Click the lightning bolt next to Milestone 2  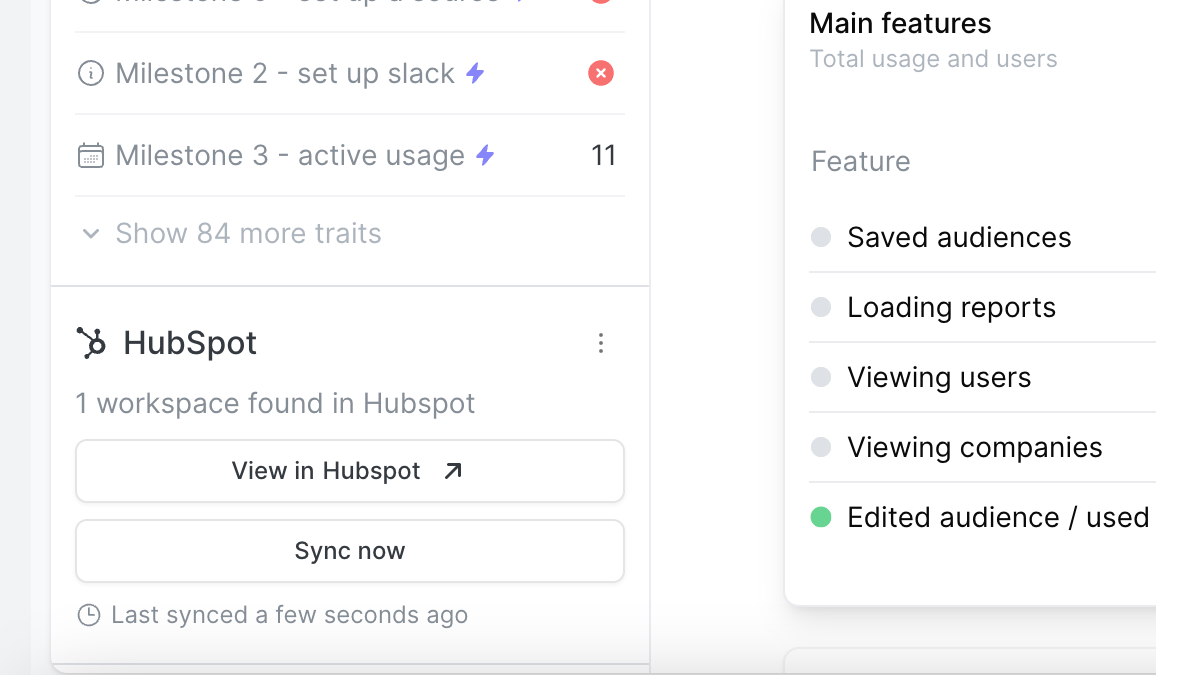[x=476, y=73]
